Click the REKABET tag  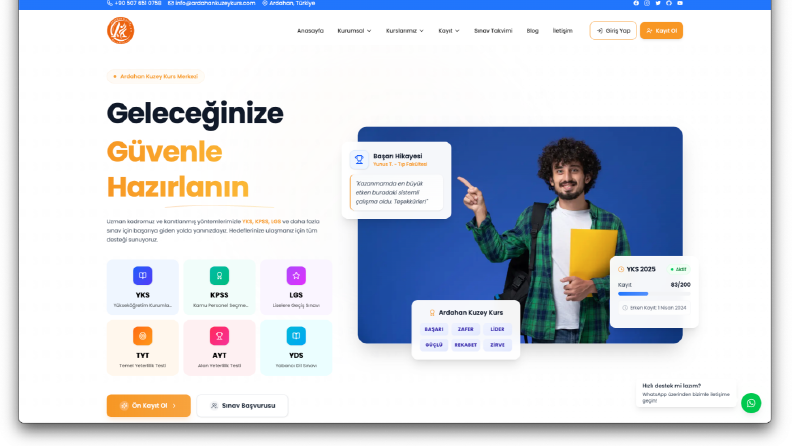tap(466, 345)
